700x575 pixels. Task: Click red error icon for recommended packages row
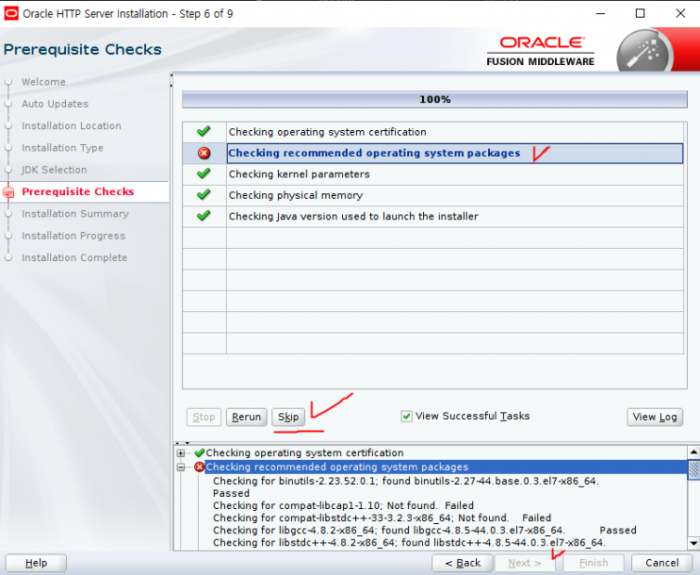pos(204,153)
